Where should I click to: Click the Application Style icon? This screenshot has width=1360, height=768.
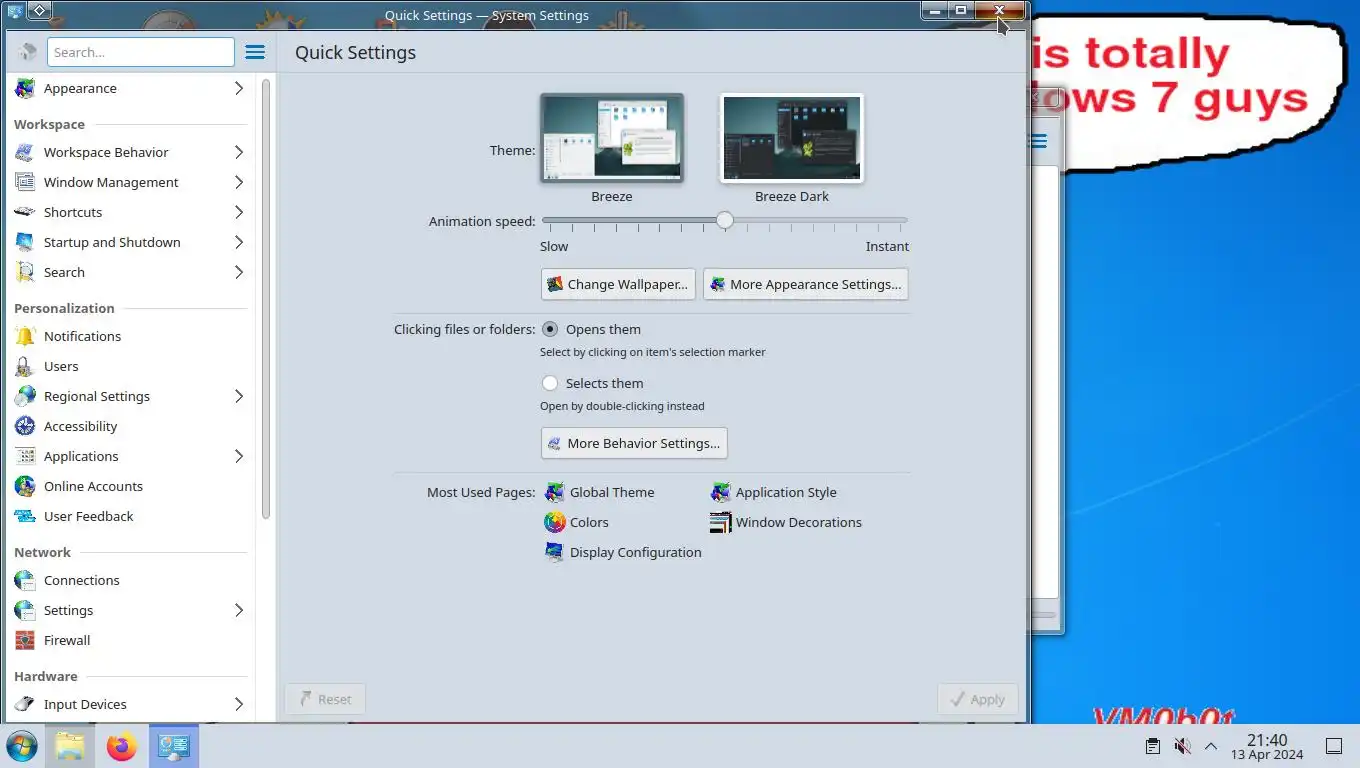coord(720,492)
